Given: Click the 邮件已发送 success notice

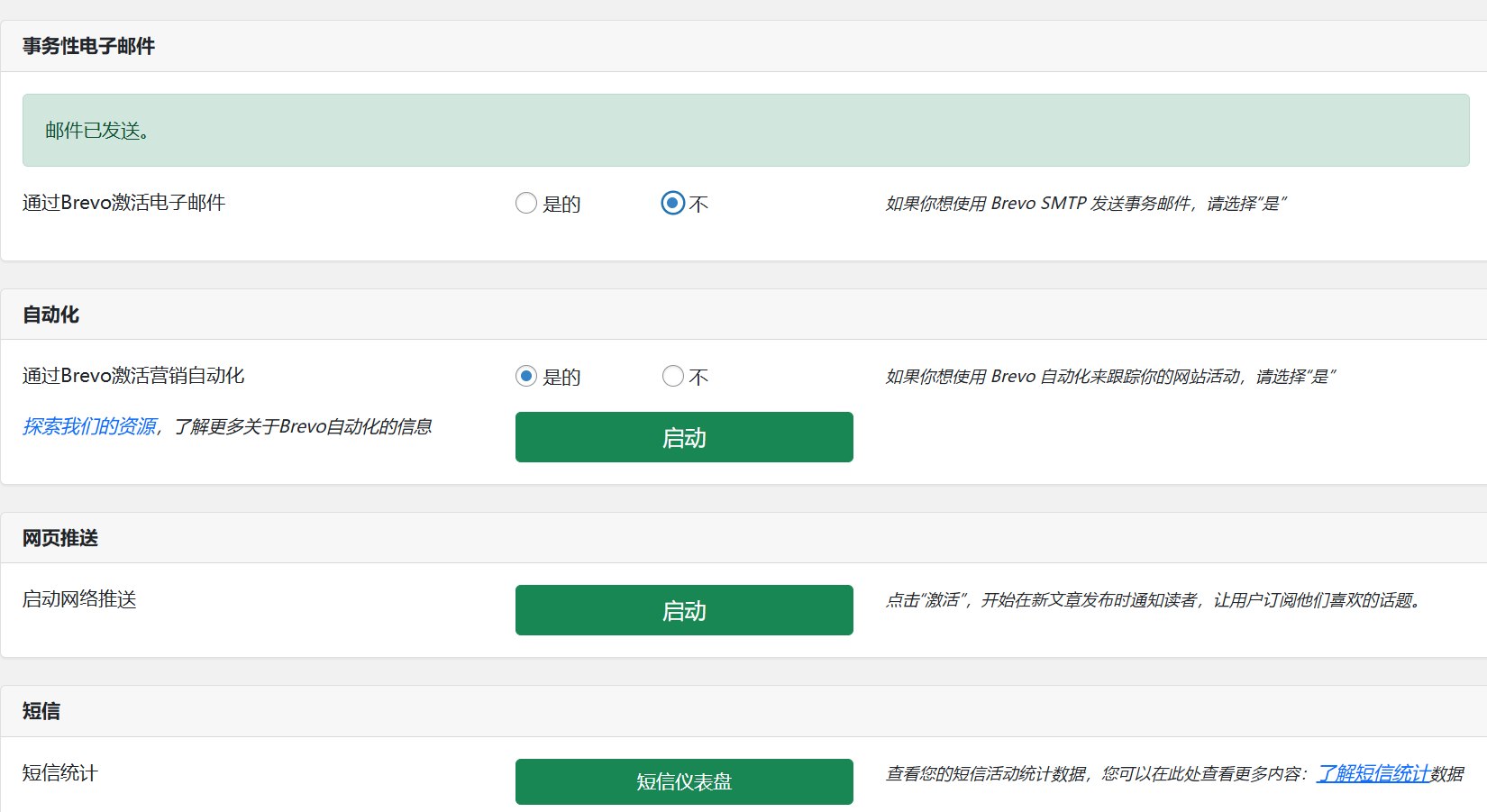Looking at the screenshot, I should 97,131.
